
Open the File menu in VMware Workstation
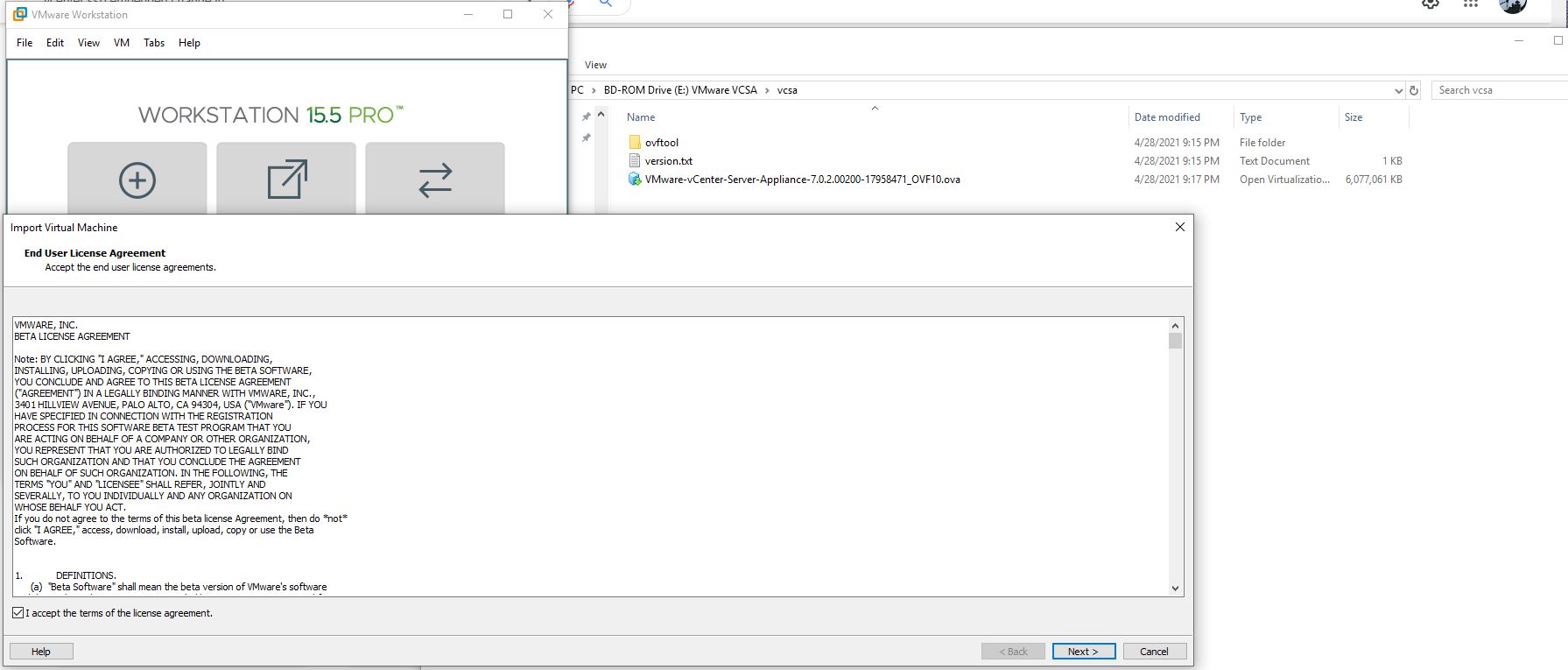click(25, 43)
